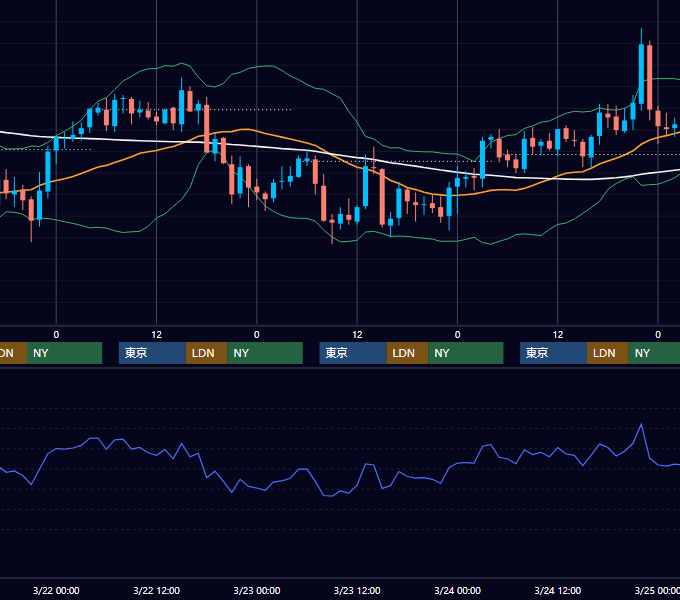Select the LDN session block on 3/24 afternoon
This screenshot has height=600, width=680.
[608, 353]
